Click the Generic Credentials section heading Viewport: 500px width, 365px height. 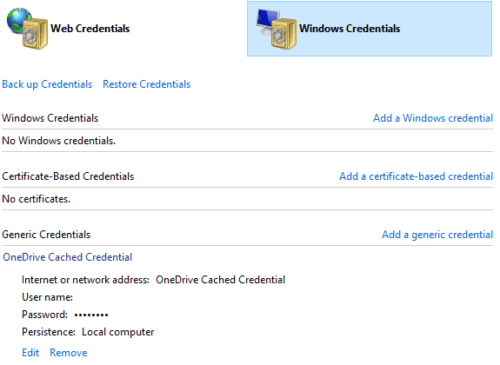[46, 235]
